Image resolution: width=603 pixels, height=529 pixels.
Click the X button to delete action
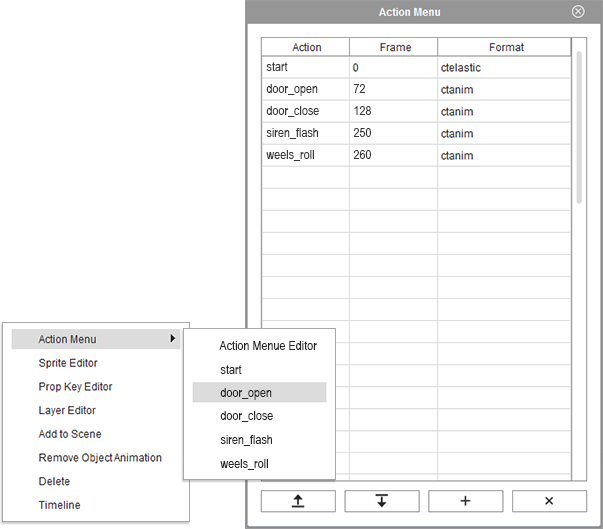(x=549, y=500)
